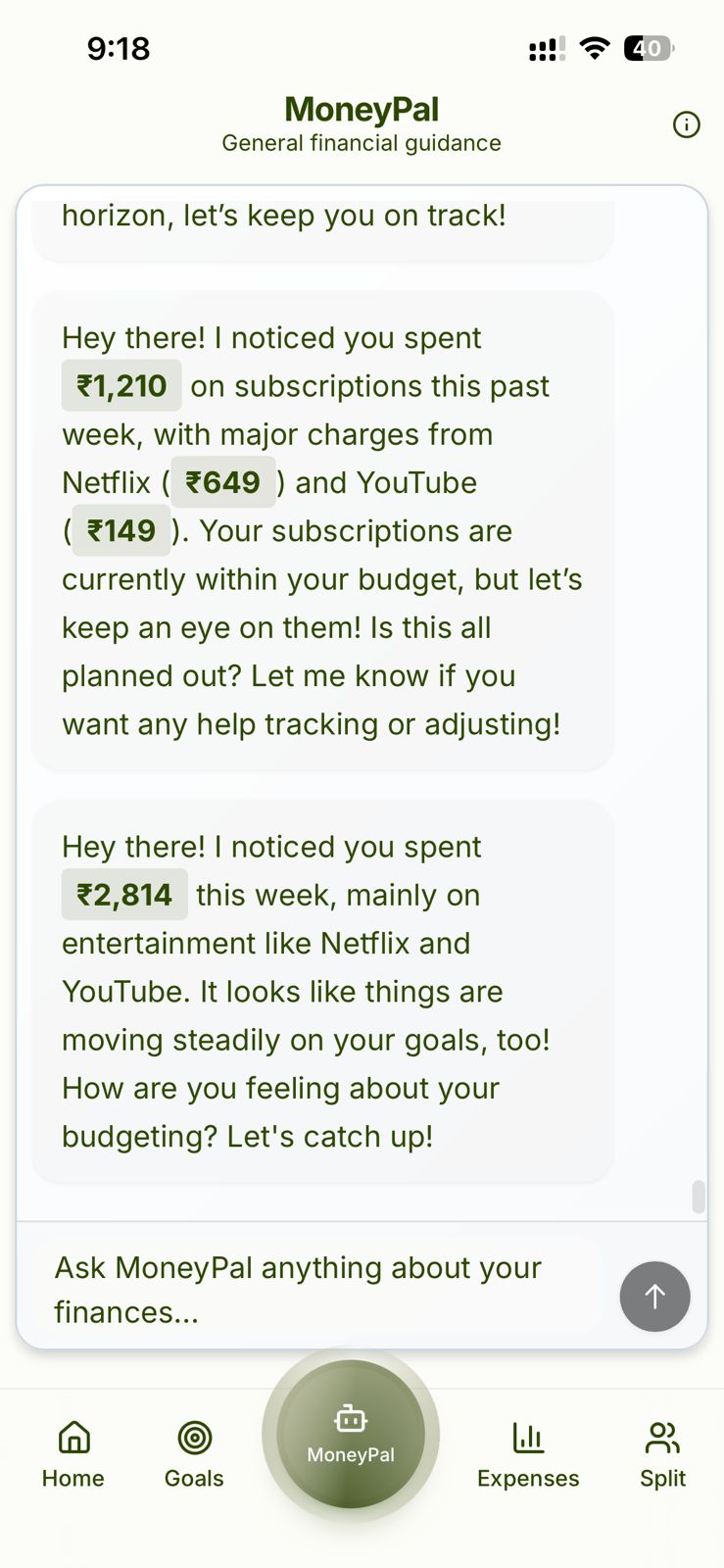The height and width of the screenshot is (1568, 724).
Task: Expand the weekly spending message bubble
Action: [323, 990]
